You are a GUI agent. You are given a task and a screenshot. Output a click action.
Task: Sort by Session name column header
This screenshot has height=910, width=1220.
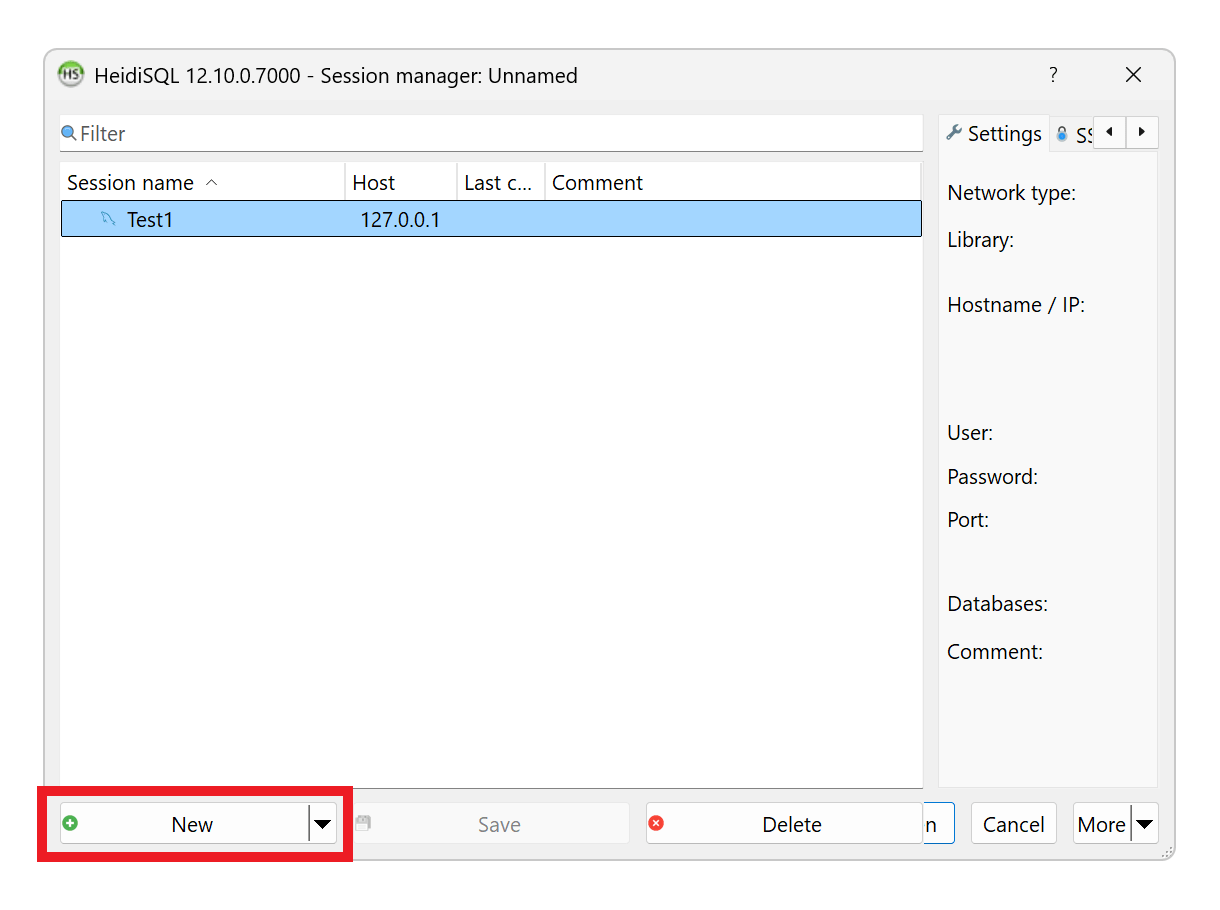click(203, 182)
